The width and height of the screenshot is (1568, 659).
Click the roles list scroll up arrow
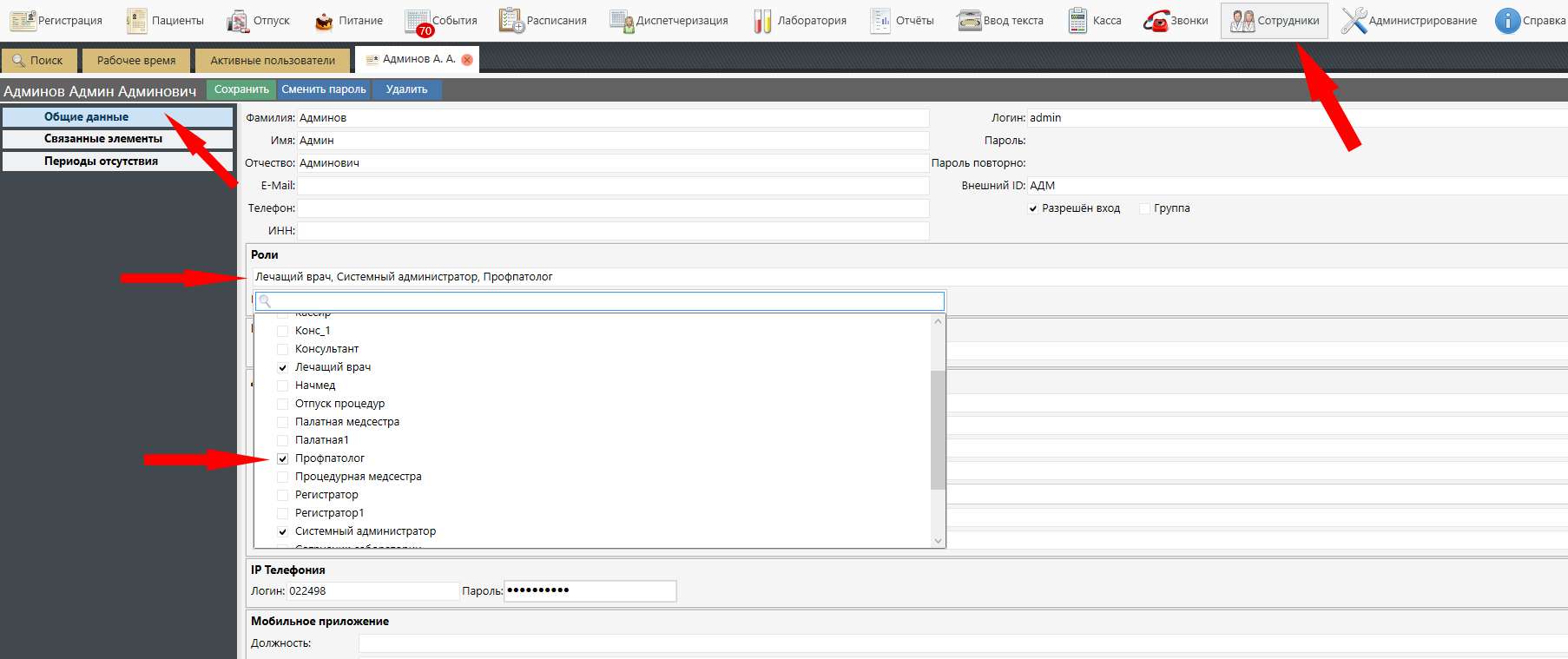click(x=938, y=322)
